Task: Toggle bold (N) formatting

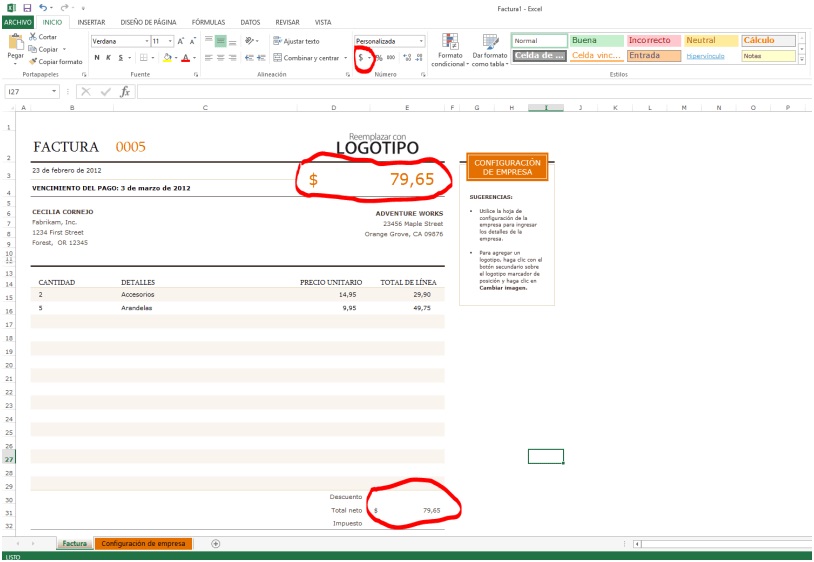Action: [x=96, y=58]
